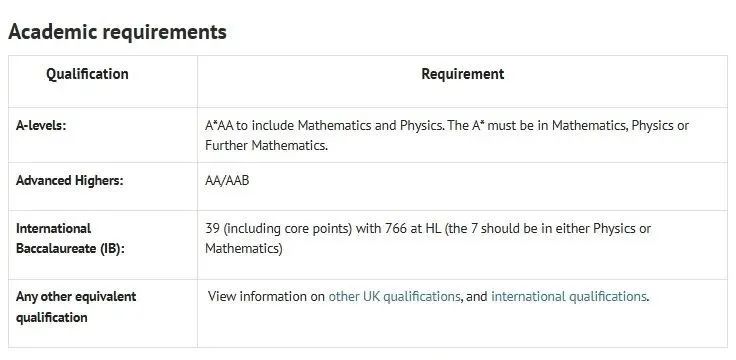Open the international qualifications link
This screenshot has width=736, height=360.
[569, 297]
